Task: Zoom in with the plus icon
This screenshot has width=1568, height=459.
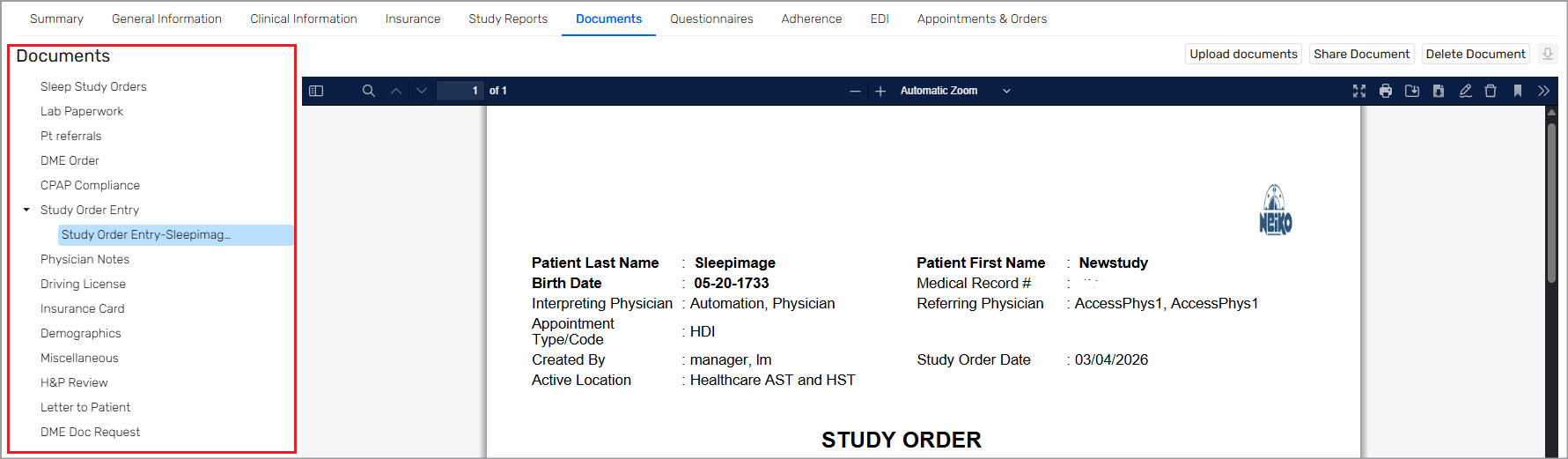Action: (880, 91)
